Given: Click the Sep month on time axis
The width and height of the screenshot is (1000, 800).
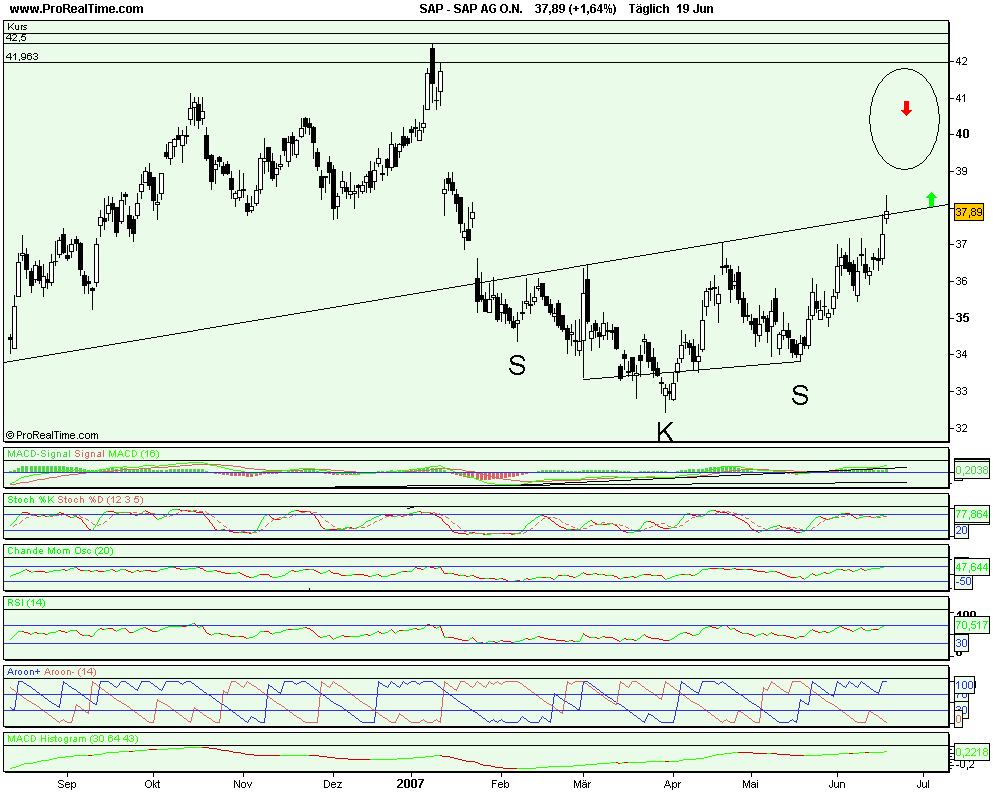Looking at the screenshot, I should coord(66,784).
